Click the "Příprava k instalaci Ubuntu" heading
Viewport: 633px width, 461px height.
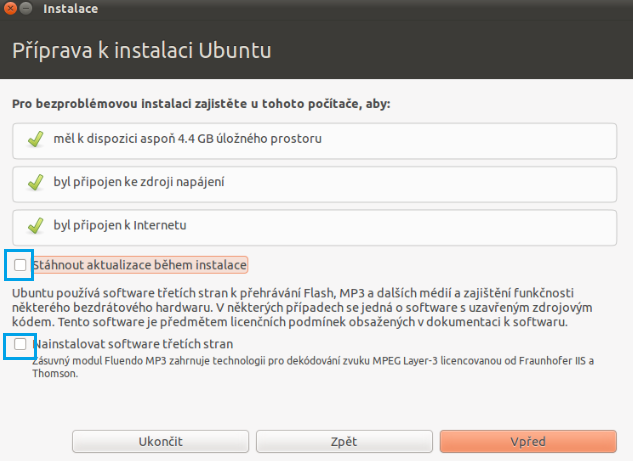tap(141, 49)
